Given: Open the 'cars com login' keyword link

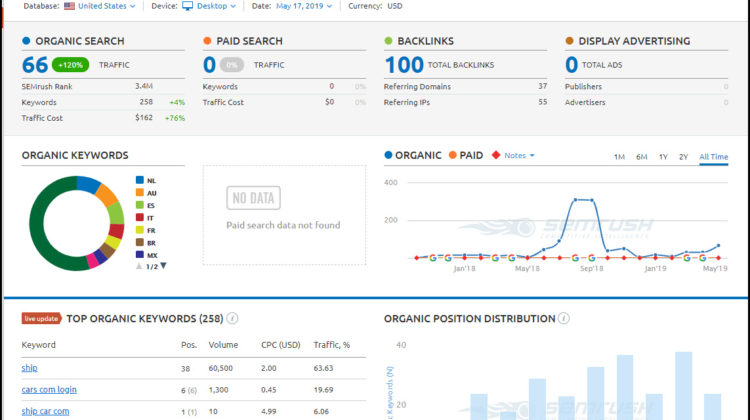Looking at the screenshot, I should tap(49, 390).
